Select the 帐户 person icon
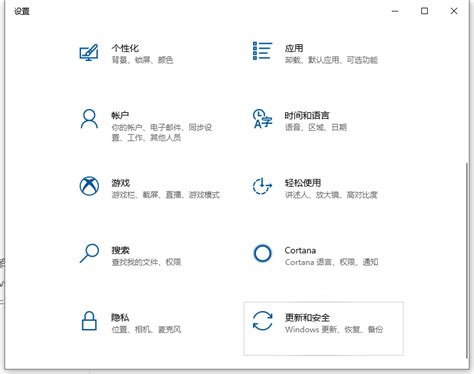Image resolution: width=474 pixels, height=374 pixels. [89, 119]
